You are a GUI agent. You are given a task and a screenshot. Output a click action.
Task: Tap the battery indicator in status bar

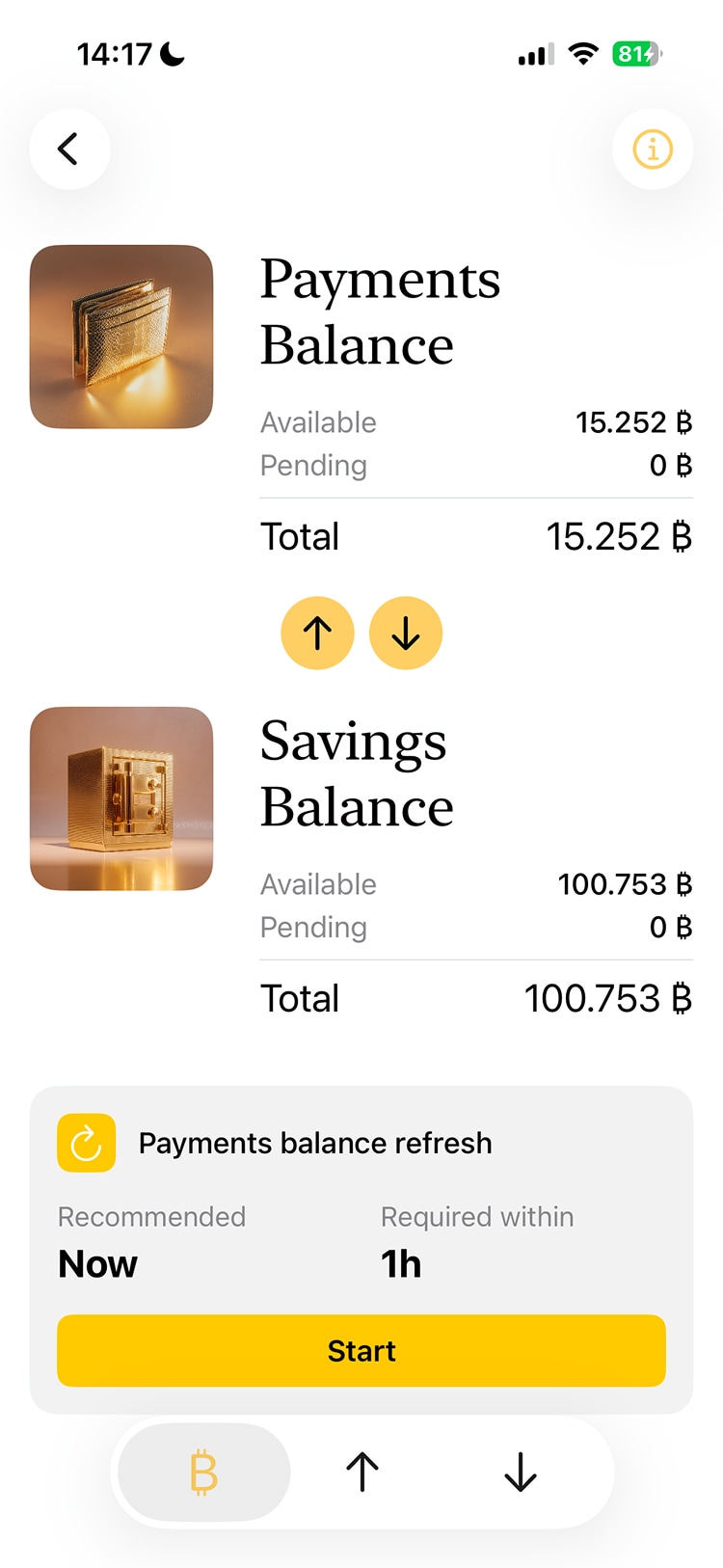636,54
